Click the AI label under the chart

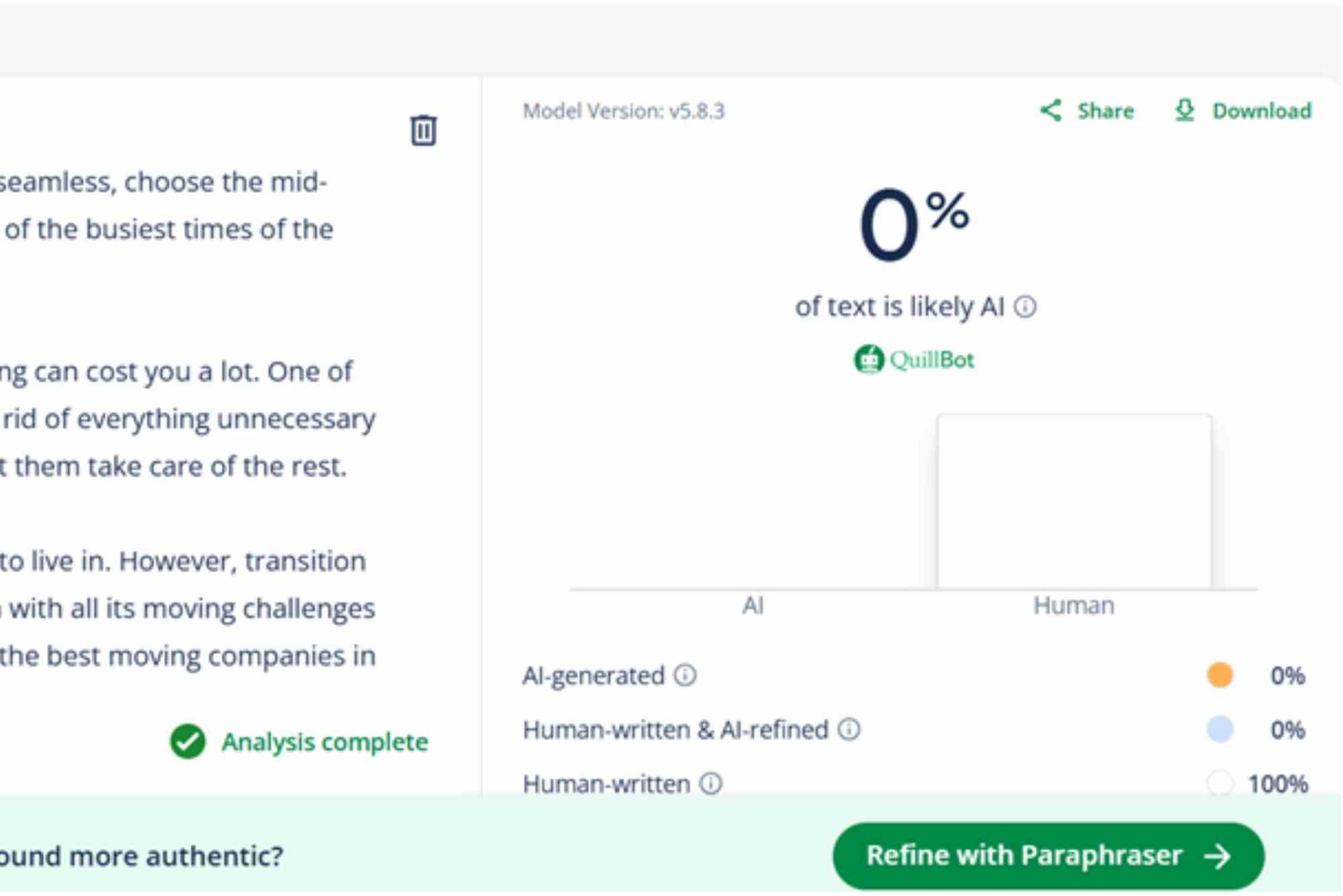click(x=753, y=606)
